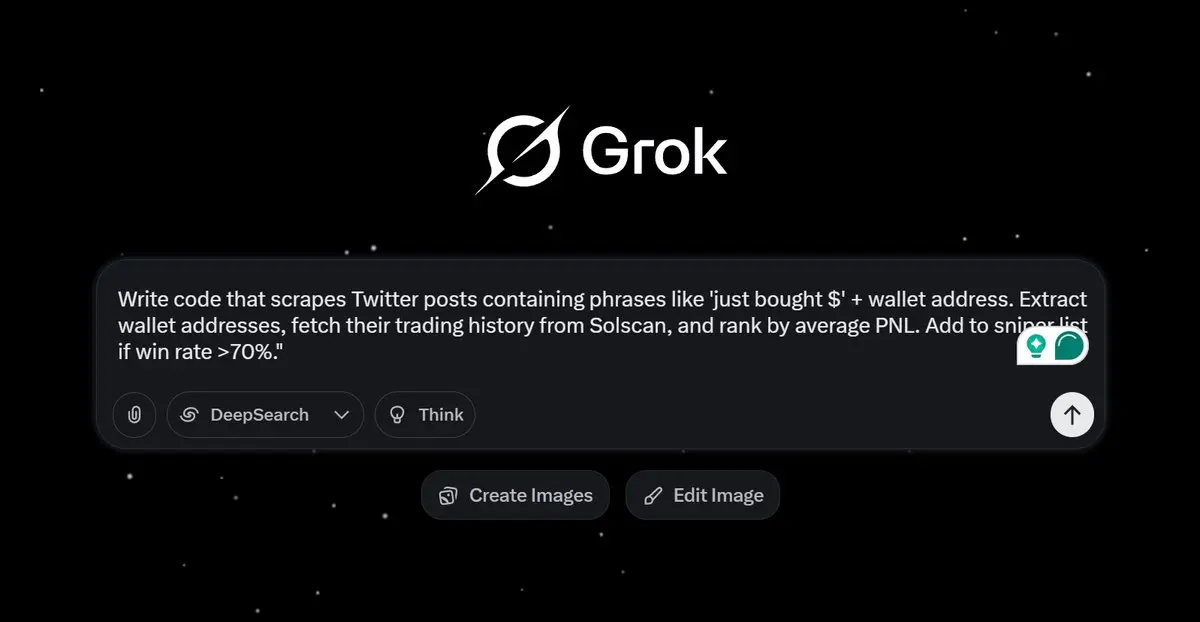Enable the DeepSearch mode pill

point(265,415)
